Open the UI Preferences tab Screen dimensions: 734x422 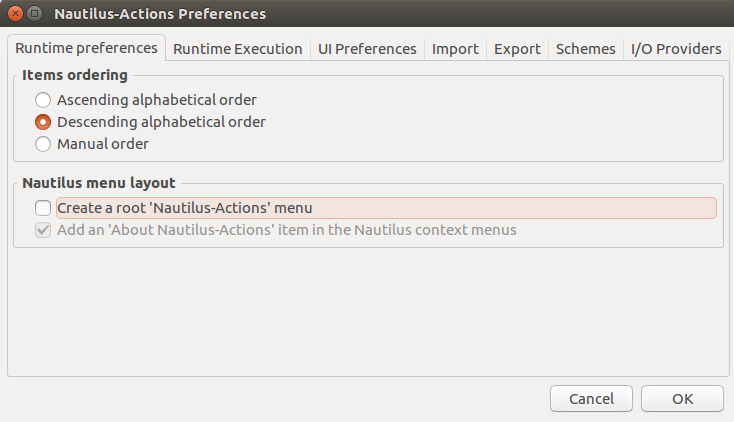[x=367, y=49]
